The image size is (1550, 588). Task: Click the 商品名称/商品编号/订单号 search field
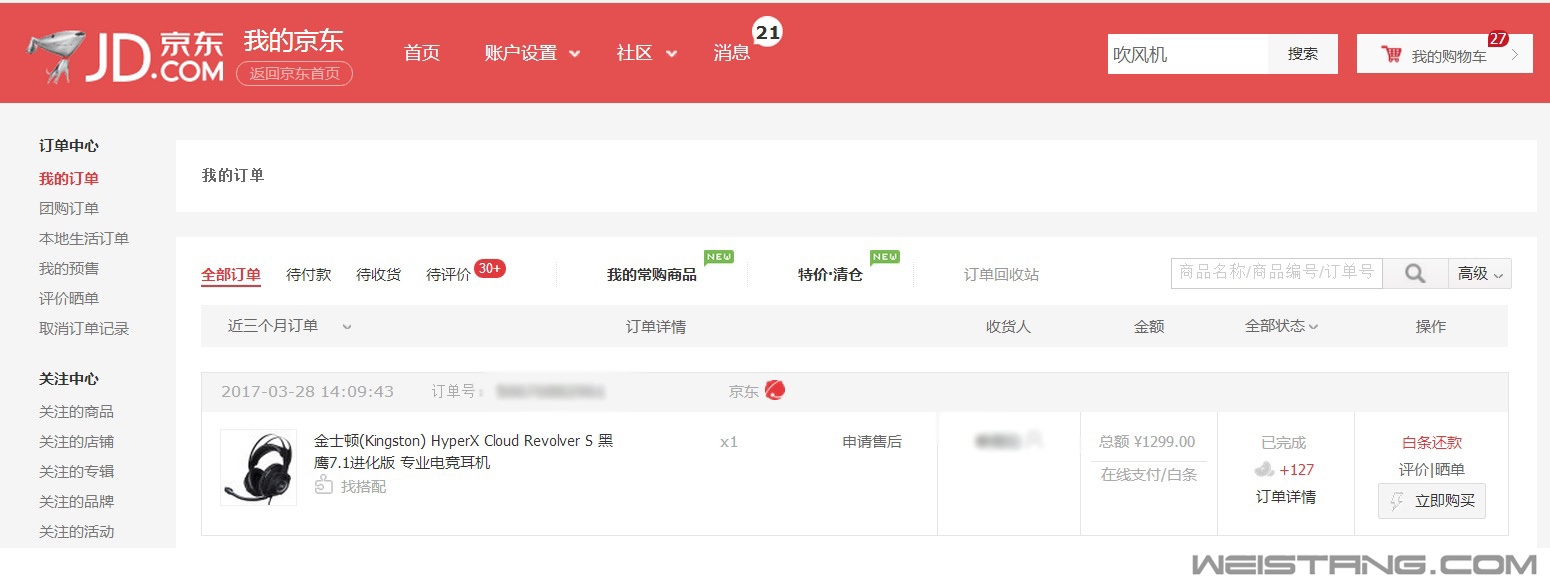pos(1277,273)
